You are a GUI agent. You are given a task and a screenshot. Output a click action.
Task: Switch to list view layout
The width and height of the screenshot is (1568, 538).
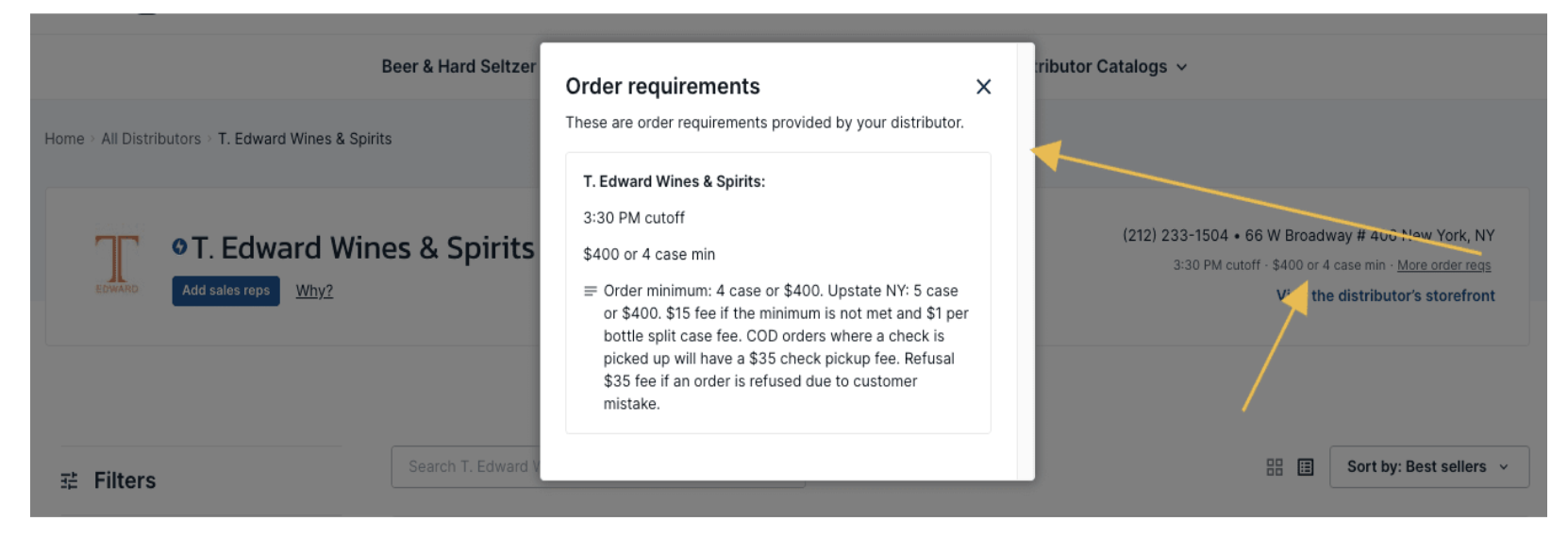(x=1306, y=467)
